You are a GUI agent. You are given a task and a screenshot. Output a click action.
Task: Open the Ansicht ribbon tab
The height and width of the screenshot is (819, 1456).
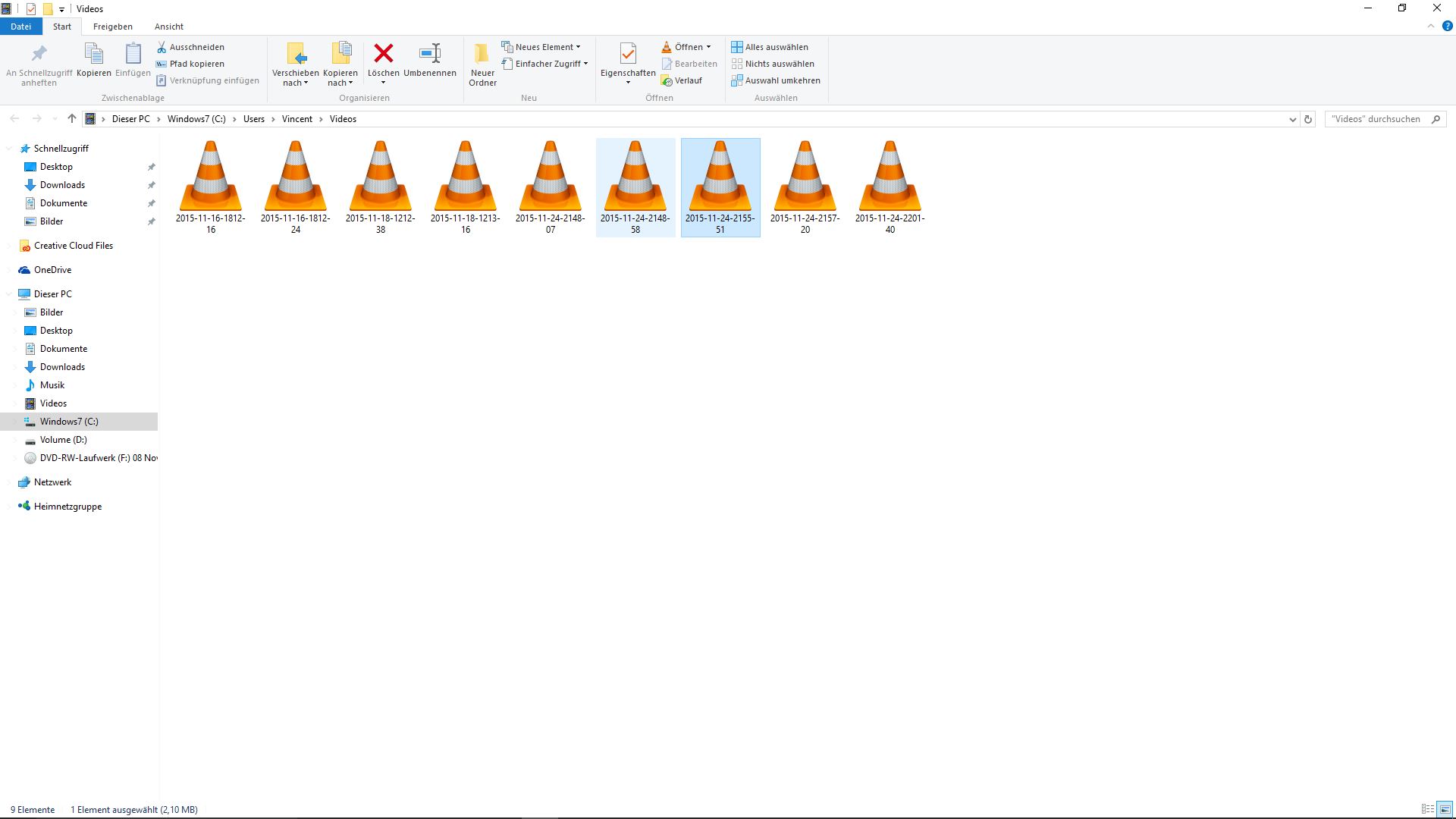tap(168, 27)
